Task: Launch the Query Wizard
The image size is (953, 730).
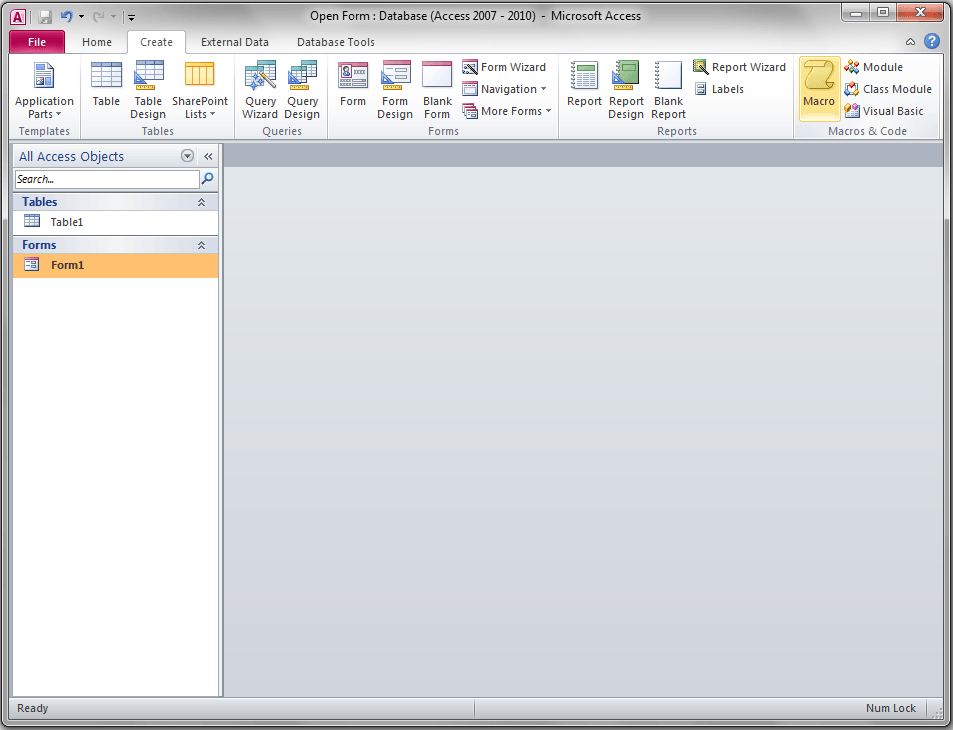Action: pos(260,90)
